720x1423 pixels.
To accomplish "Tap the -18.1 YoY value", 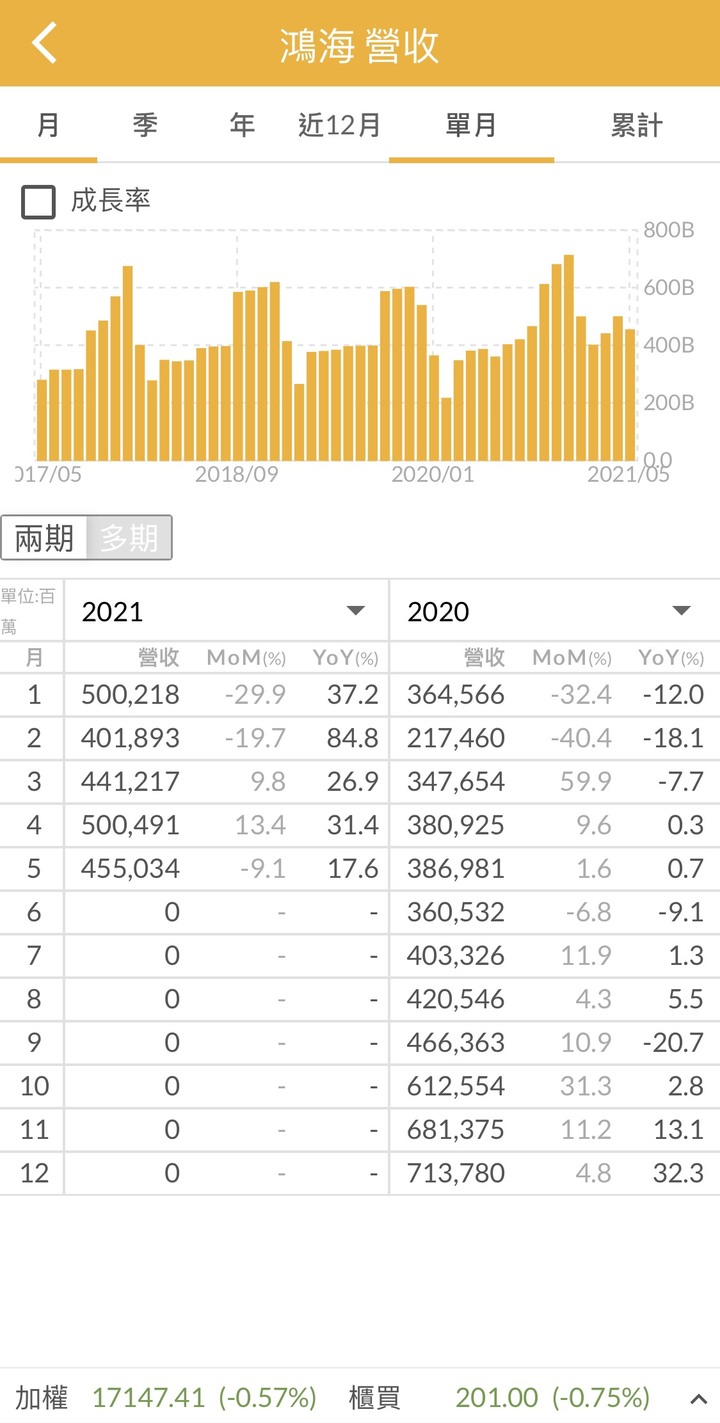I will point(675,738).
